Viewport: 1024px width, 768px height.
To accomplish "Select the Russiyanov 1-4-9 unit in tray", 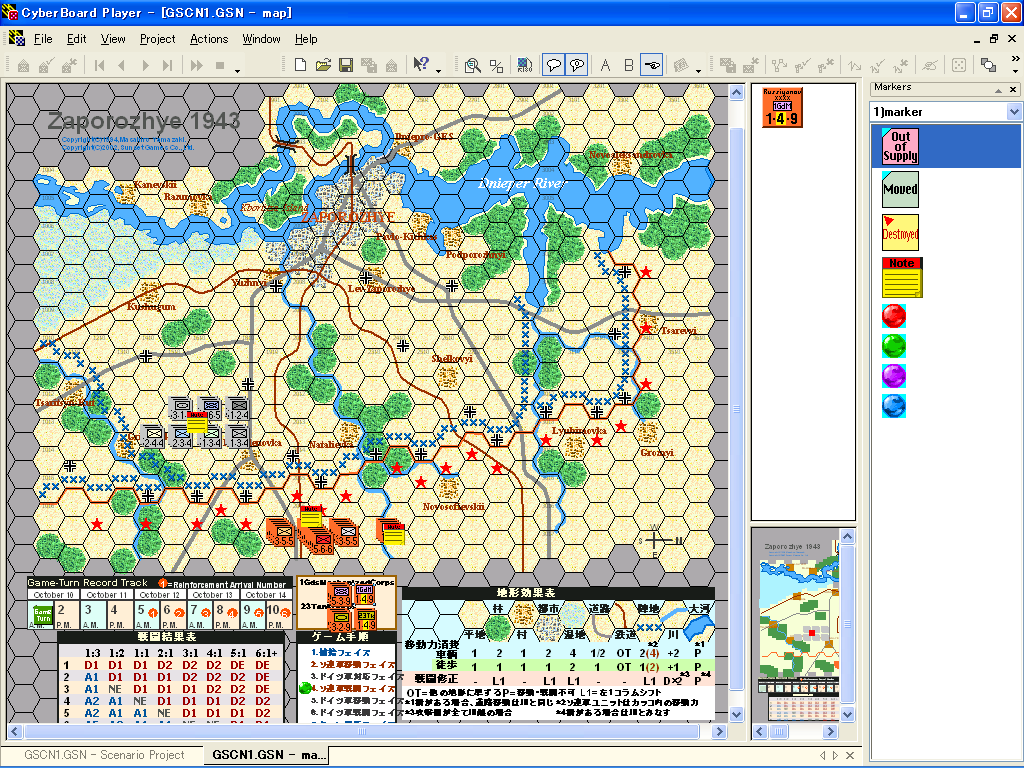I will [x=782, y=107].
